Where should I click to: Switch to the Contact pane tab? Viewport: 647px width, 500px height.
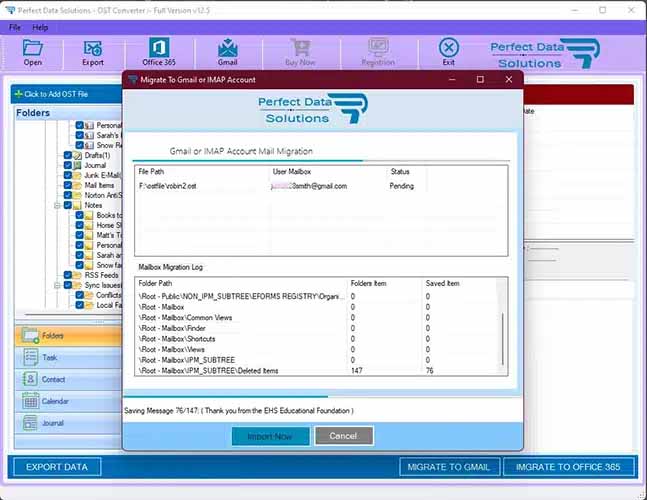(68, 379)
